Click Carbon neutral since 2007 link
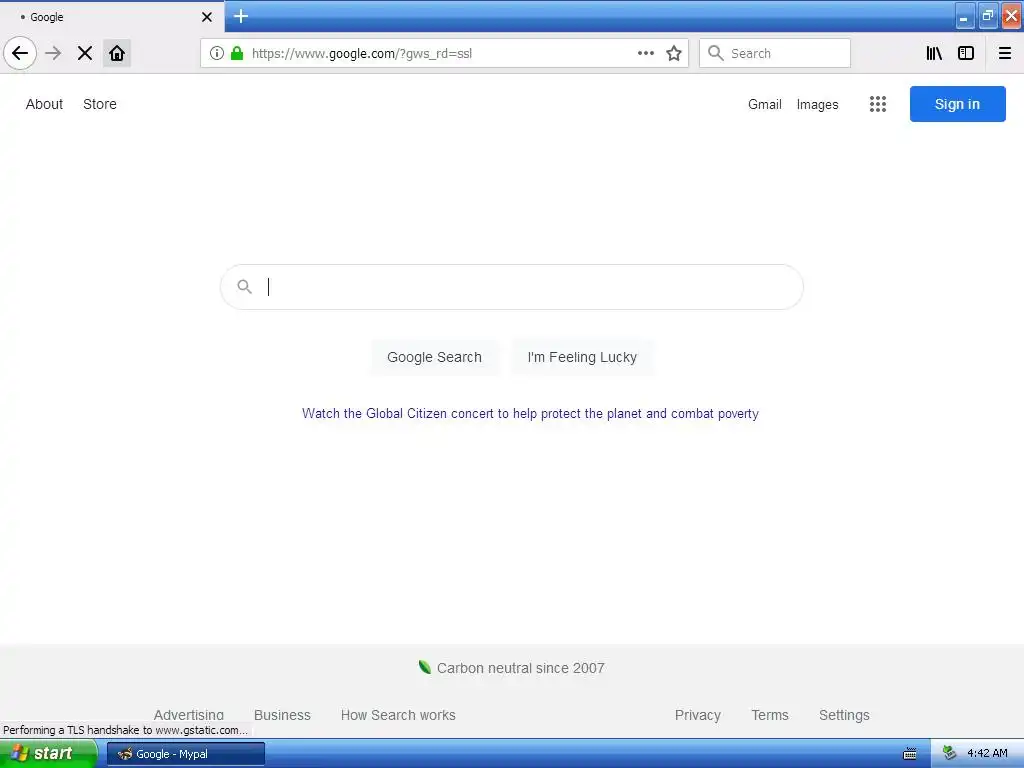 (520, 668)
